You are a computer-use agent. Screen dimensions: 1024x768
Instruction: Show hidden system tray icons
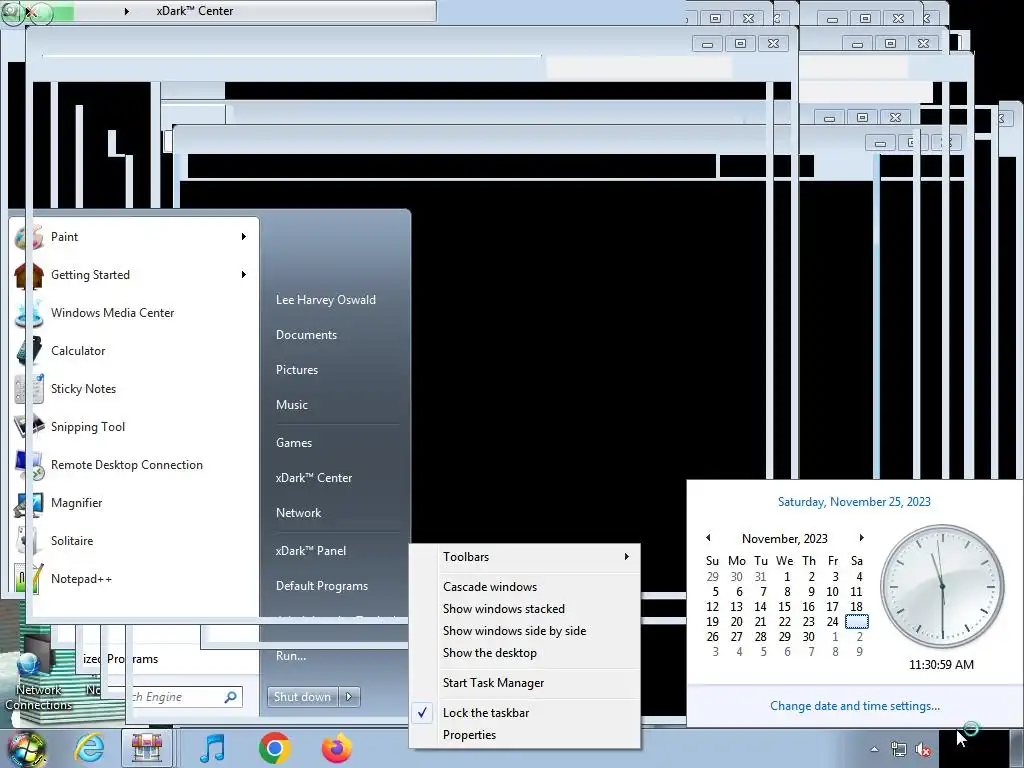(874, 750)
